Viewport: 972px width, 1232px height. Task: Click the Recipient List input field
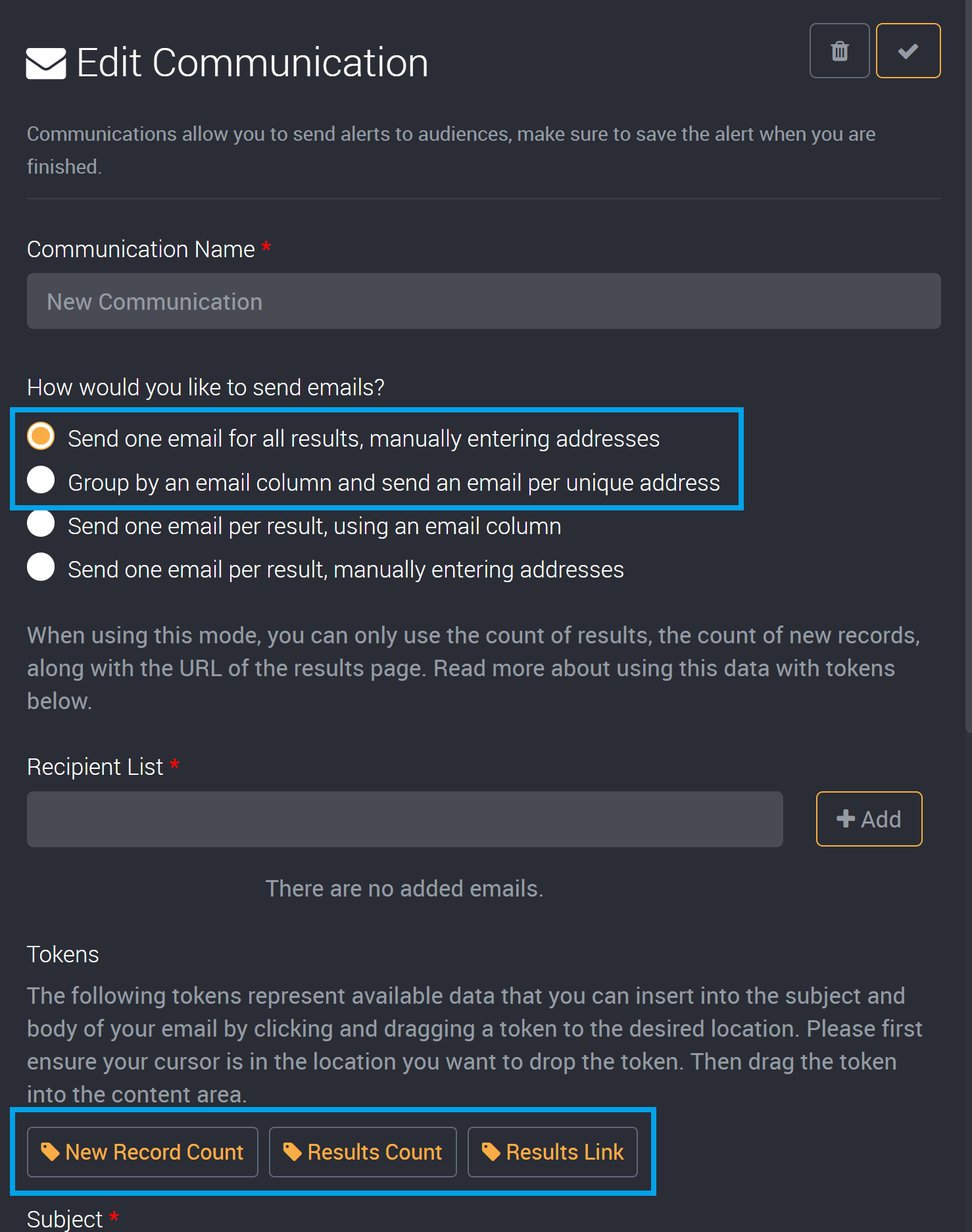pos(404,819)
